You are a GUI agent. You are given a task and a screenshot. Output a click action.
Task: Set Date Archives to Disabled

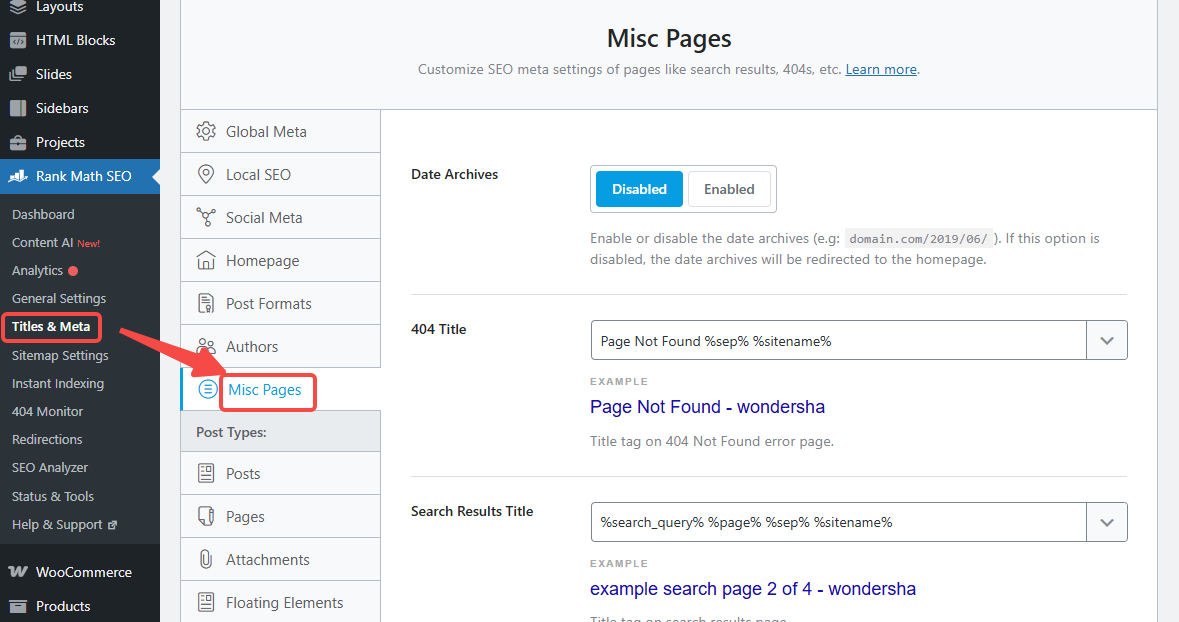point(639,189)
